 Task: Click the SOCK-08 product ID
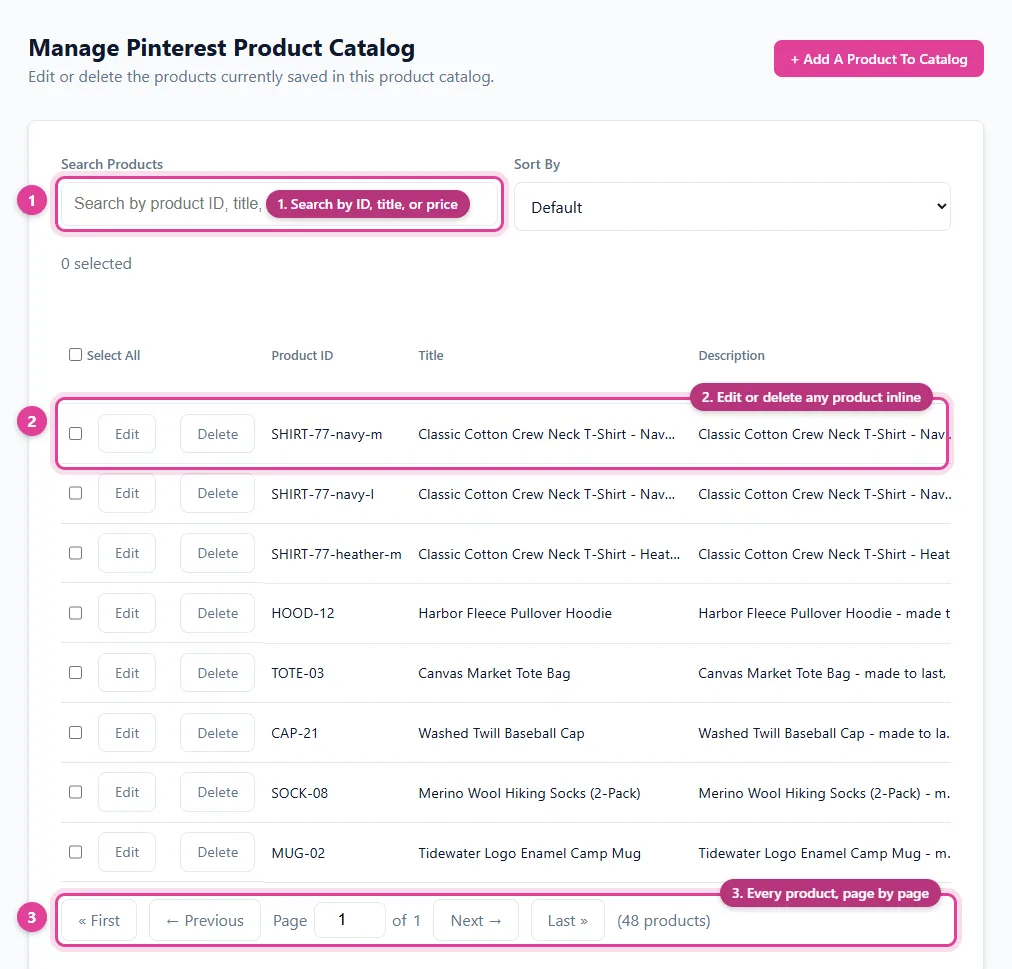(x=299, y=793)
